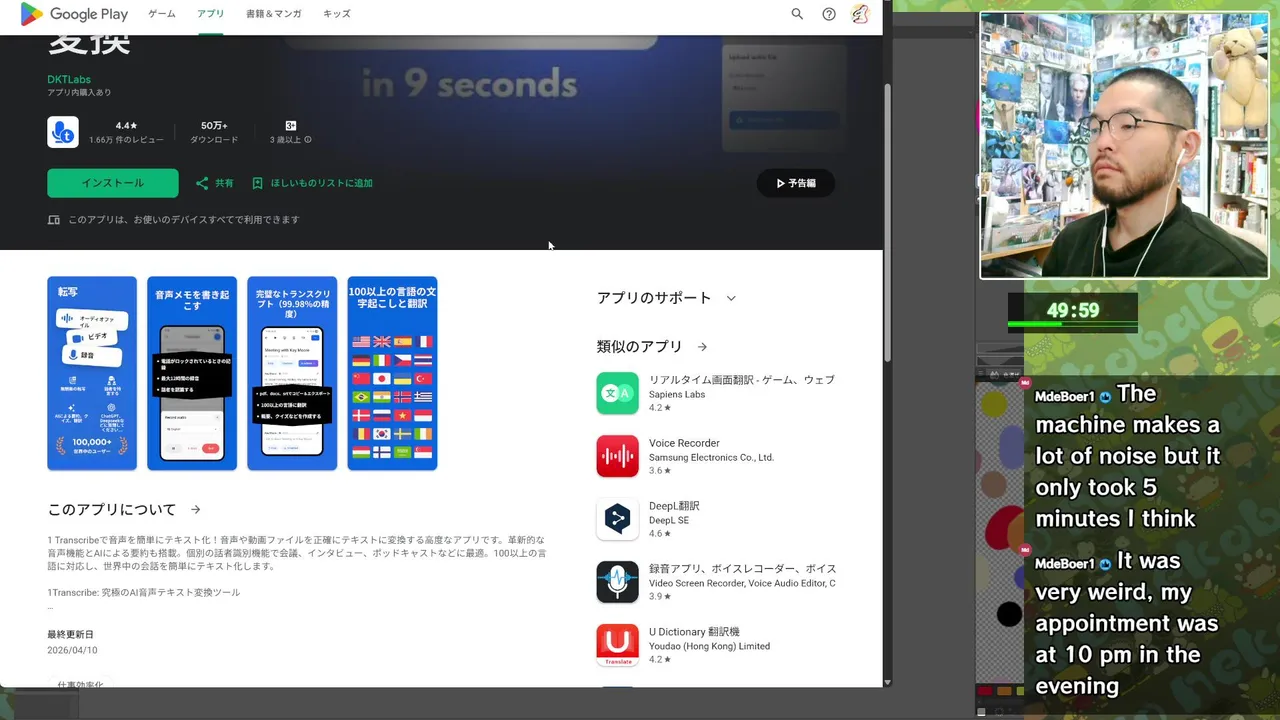
Task: Open Samsung Voice Recorder app icon
Action: coord(617,456)
